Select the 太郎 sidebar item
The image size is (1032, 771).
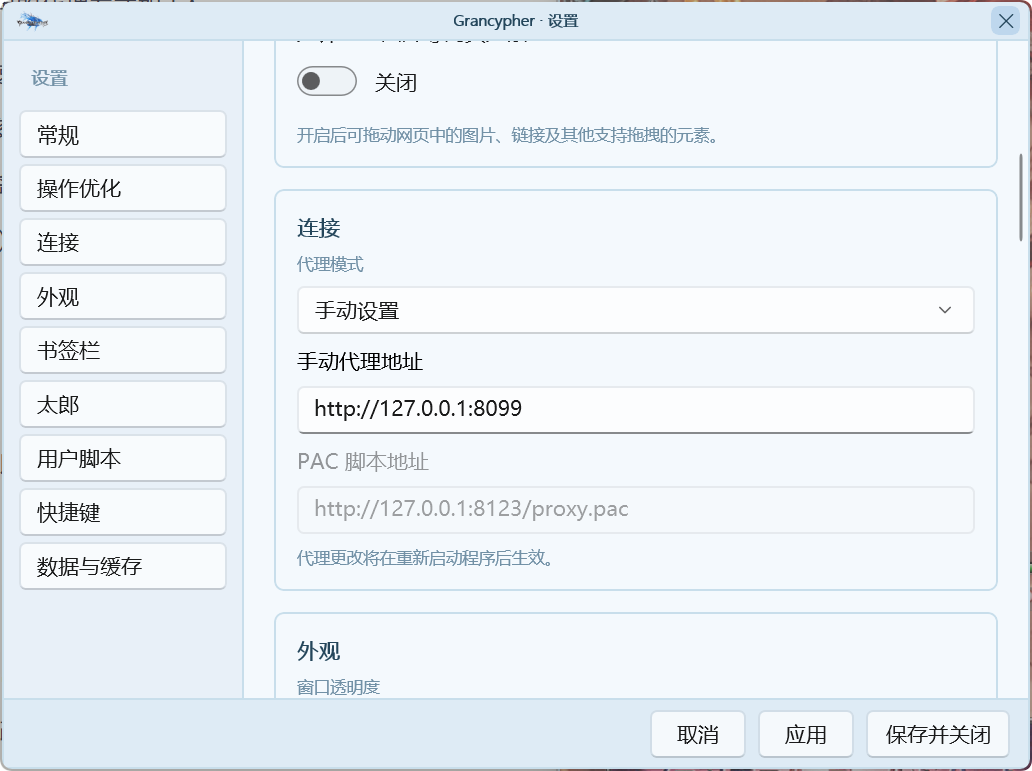pos(123,404)
